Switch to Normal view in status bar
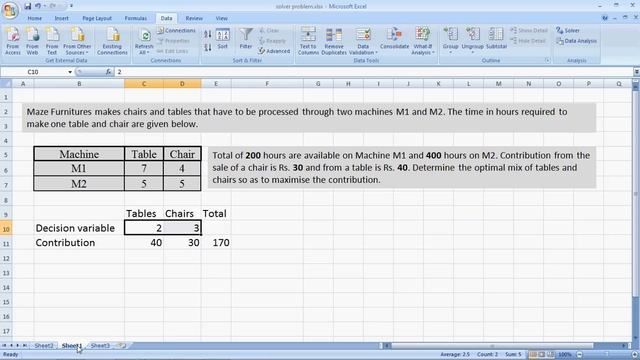640x360 pixels. coord(533,355)
